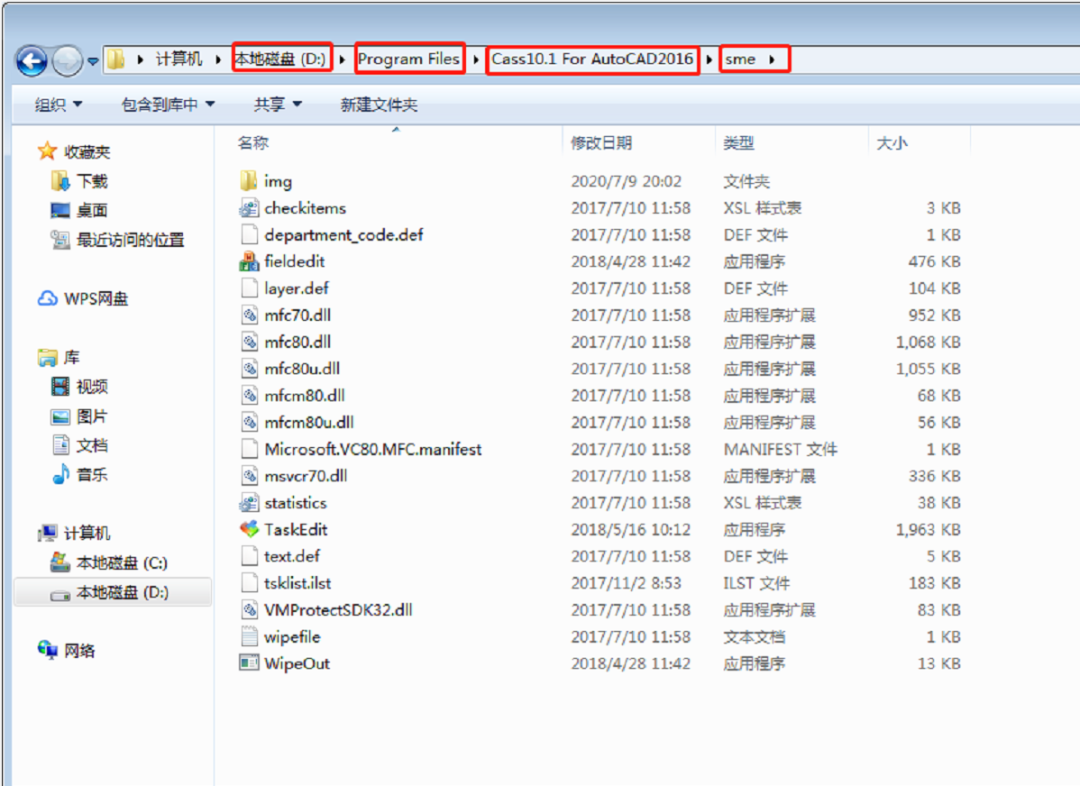1080x786 pixels.
Task: Select the WipeOut application icon
Action: (x=249, y=664)
